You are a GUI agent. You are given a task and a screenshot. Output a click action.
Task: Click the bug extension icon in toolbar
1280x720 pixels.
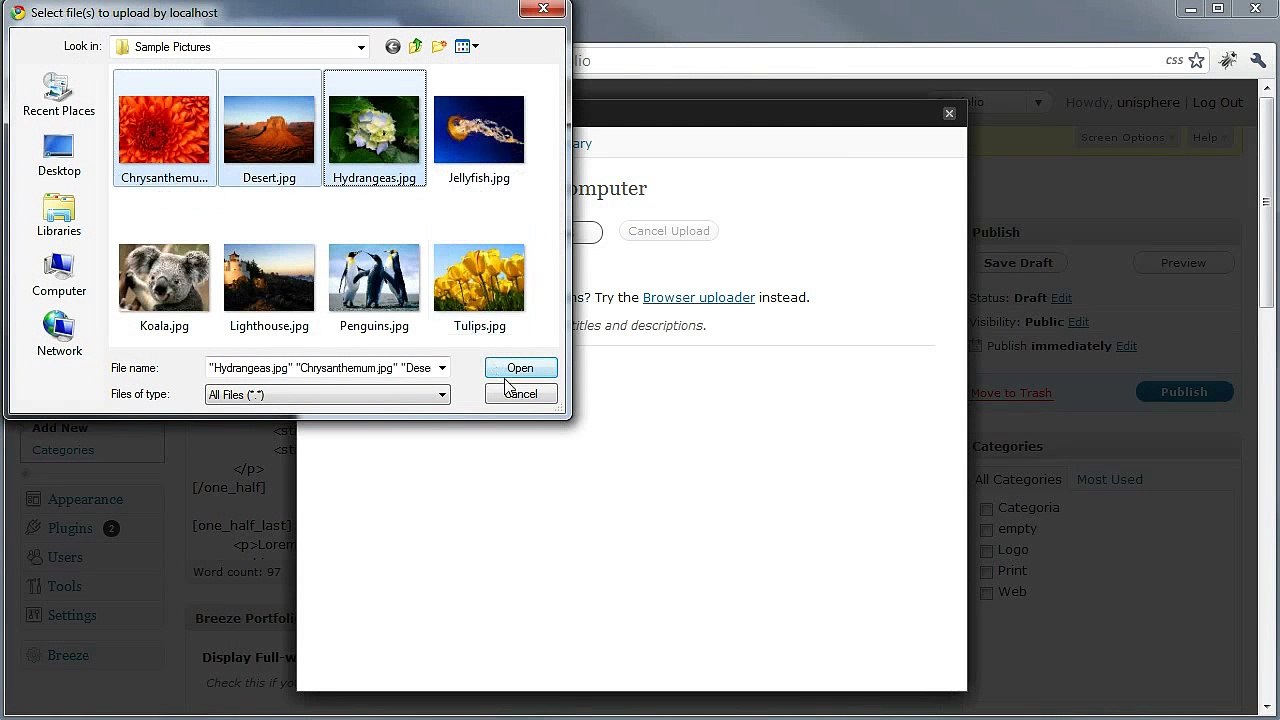tap(1229, 61)
